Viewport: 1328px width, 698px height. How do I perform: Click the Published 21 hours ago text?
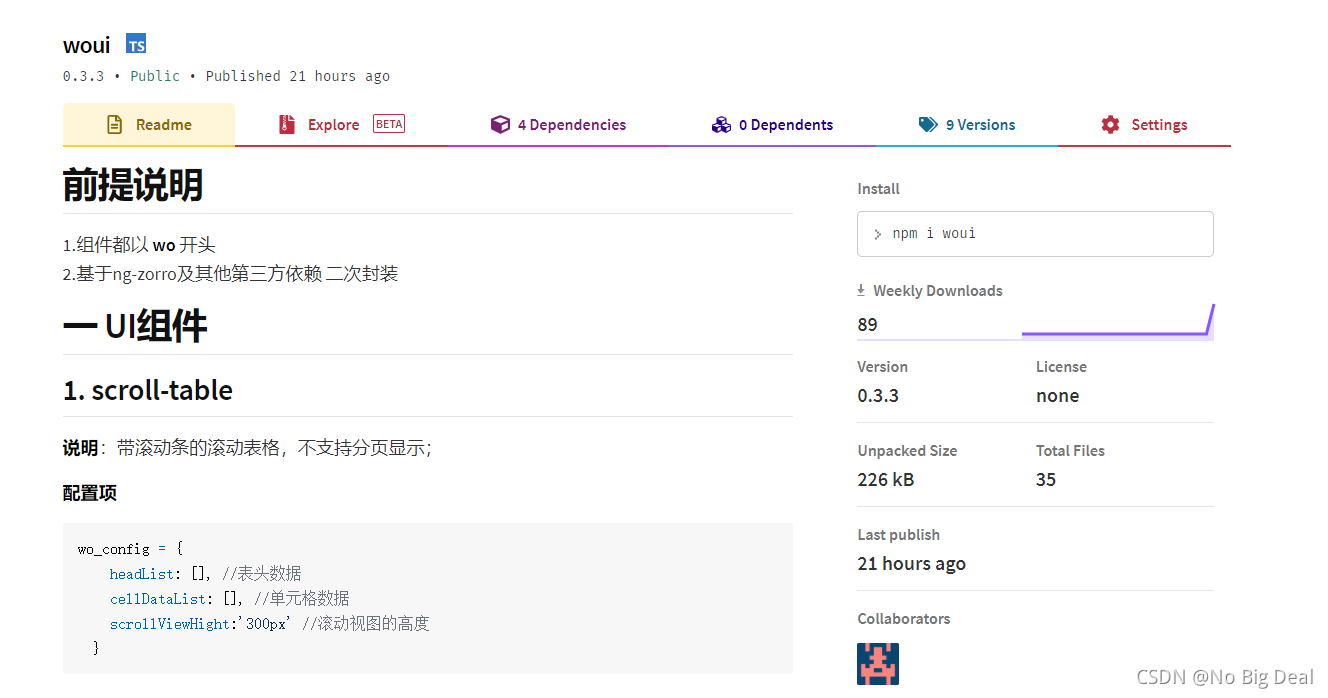coord(298,76)
